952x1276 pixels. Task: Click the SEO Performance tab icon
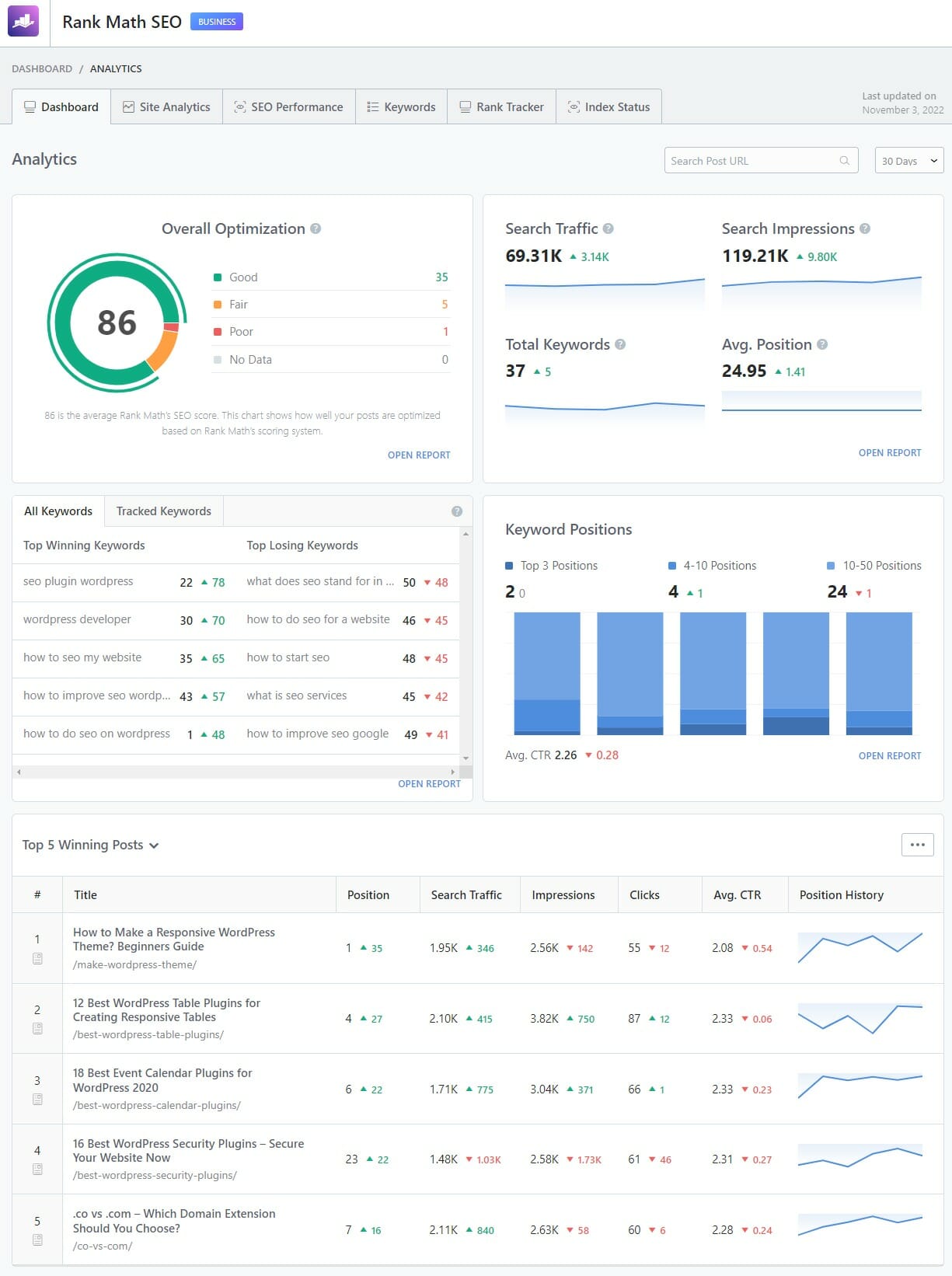click(240, 107)
